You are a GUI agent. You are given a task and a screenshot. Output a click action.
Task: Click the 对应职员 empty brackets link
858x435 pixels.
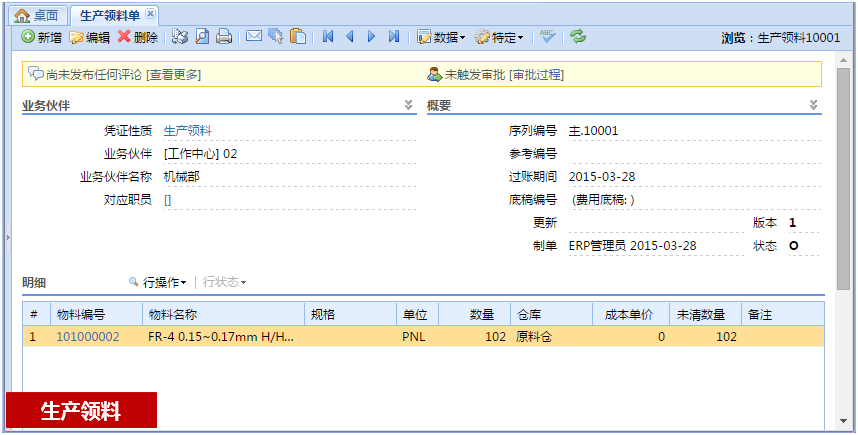[167, 200]
